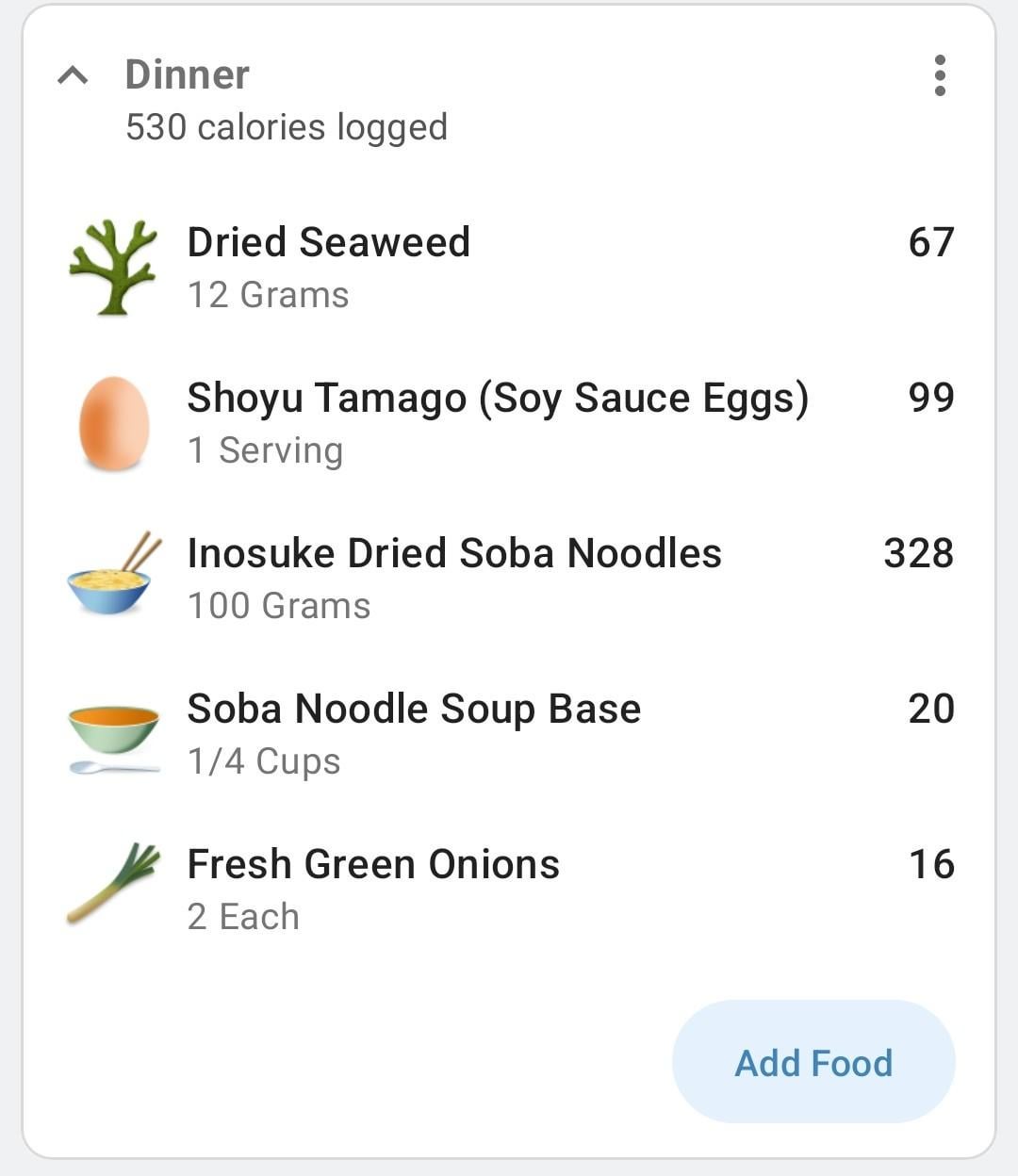
Task: Open the Fresh Green Onions entry
Action: click(x=509, y=890)
